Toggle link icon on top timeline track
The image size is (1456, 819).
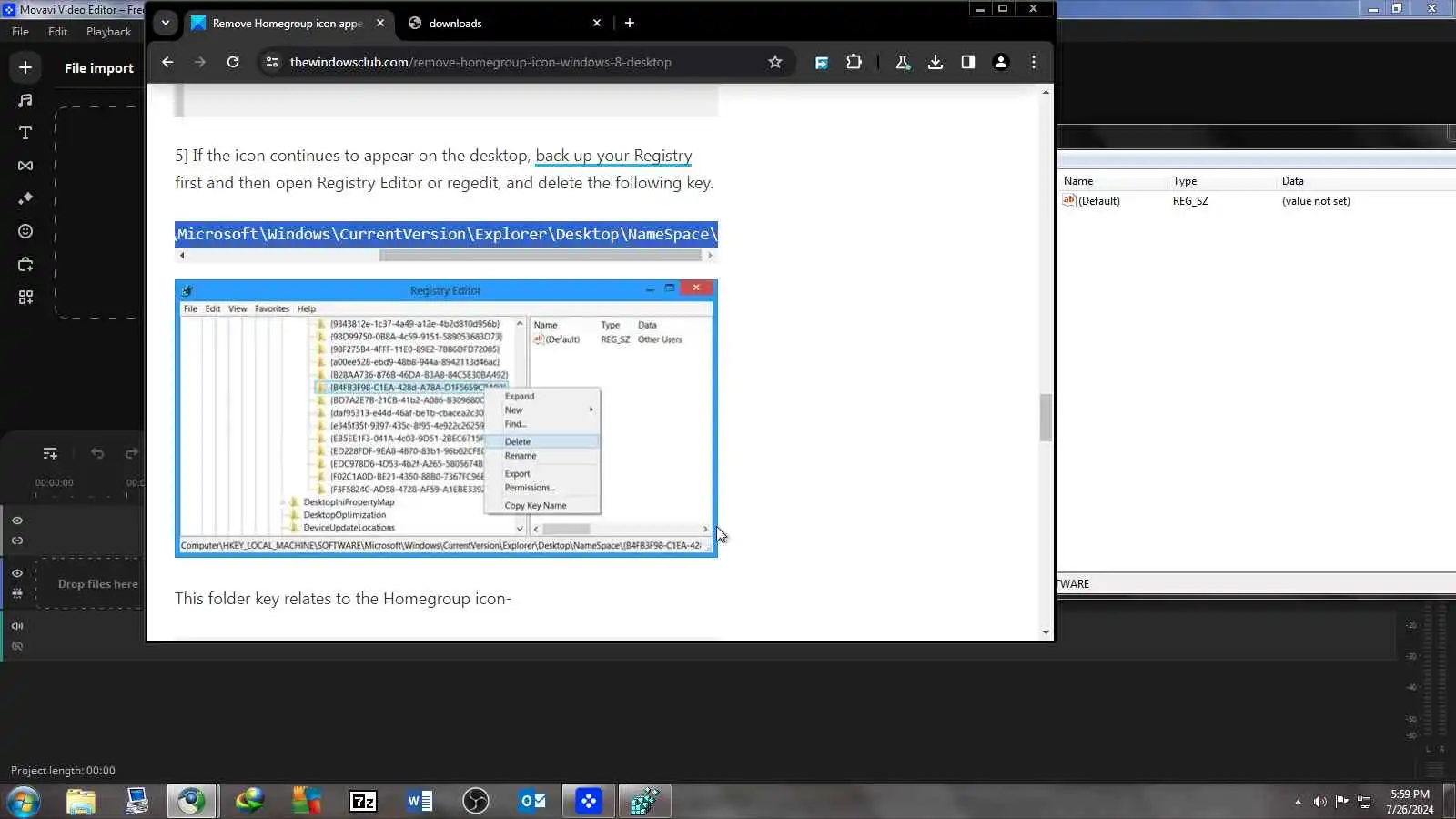coord(17,541)
